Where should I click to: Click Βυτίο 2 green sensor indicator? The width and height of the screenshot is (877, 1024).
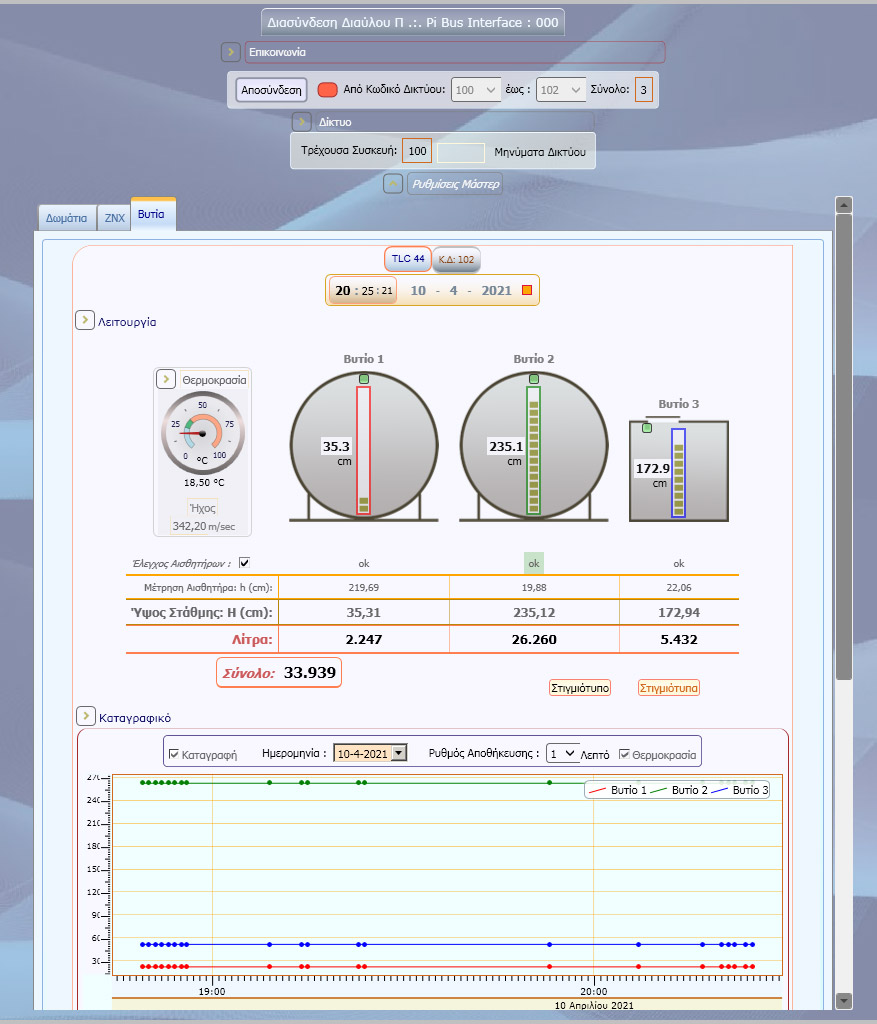click(534, 379)
